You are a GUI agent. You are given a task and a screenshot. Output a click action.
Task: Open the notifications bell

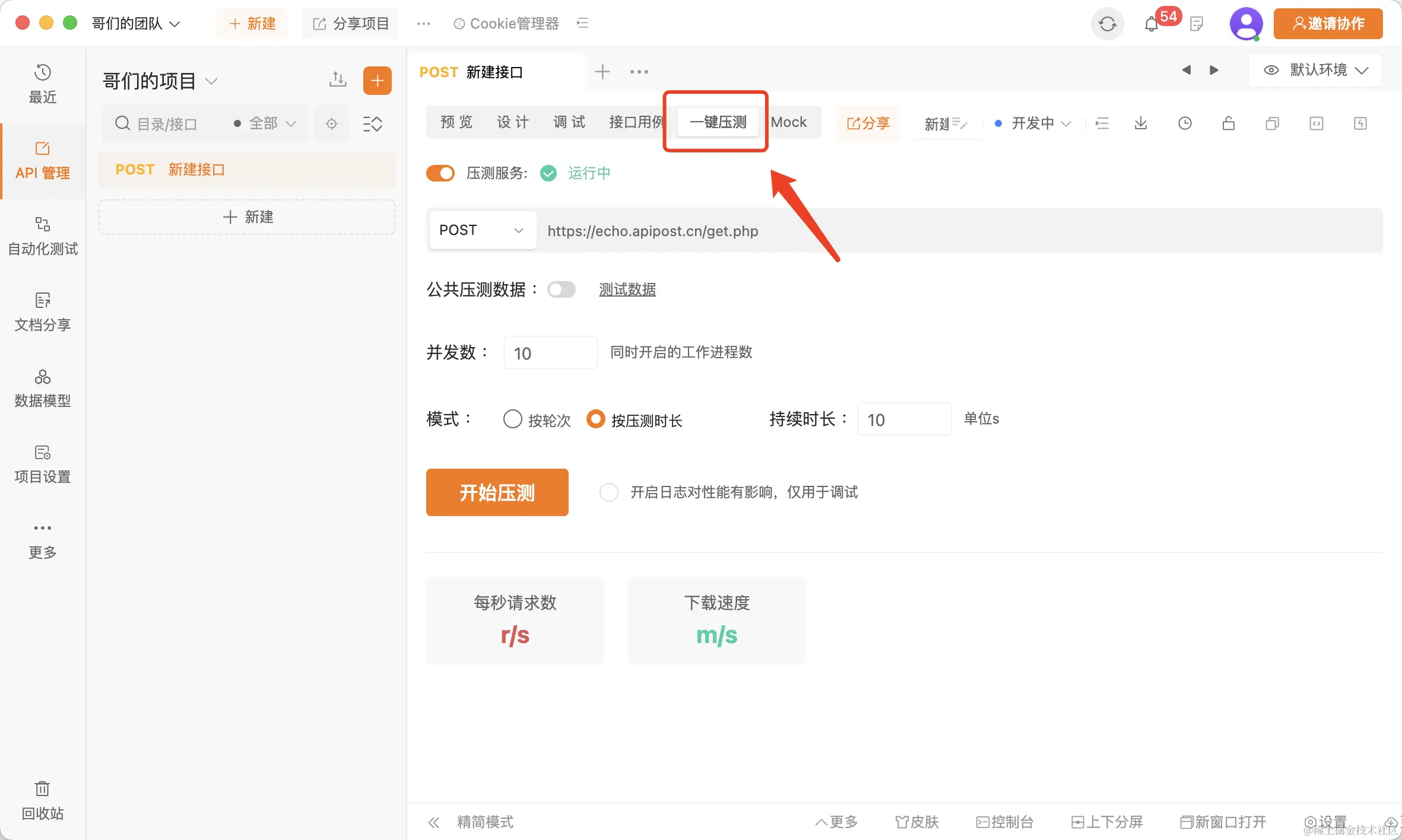click(1151, 24)
